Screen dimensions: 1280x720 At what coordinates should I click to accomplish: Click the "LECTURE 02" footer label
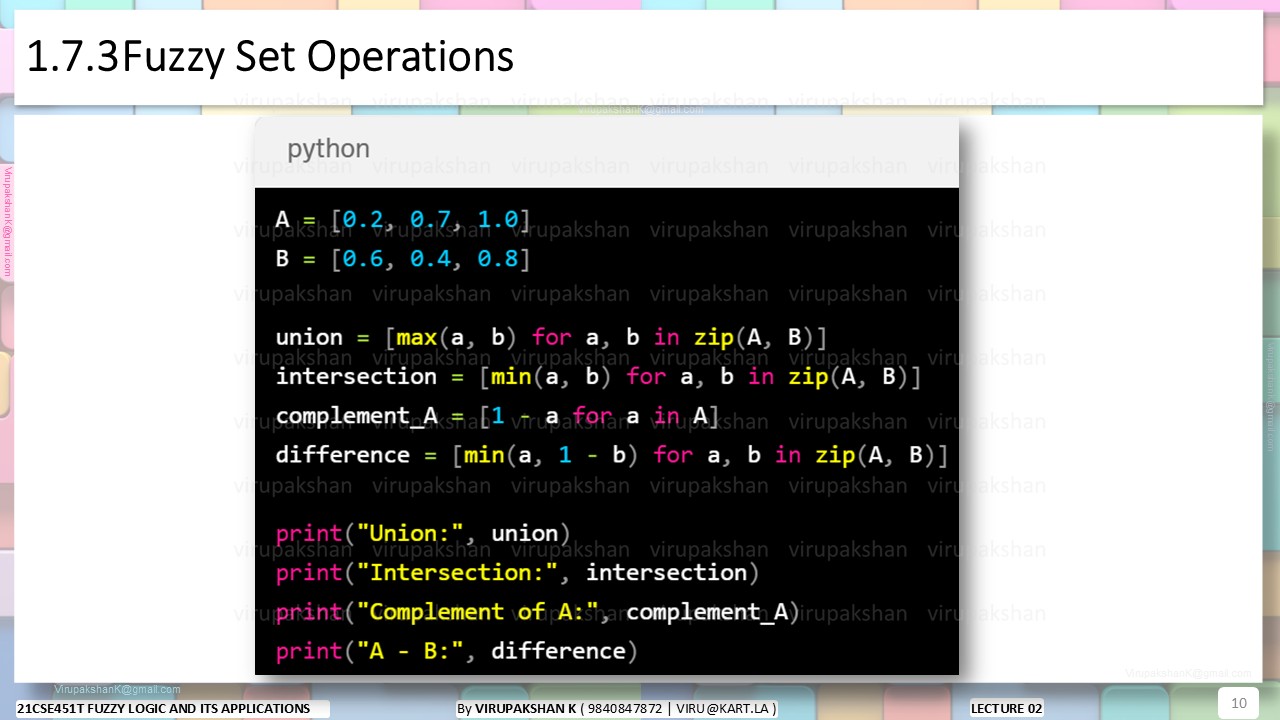(x=1007, y=708)
